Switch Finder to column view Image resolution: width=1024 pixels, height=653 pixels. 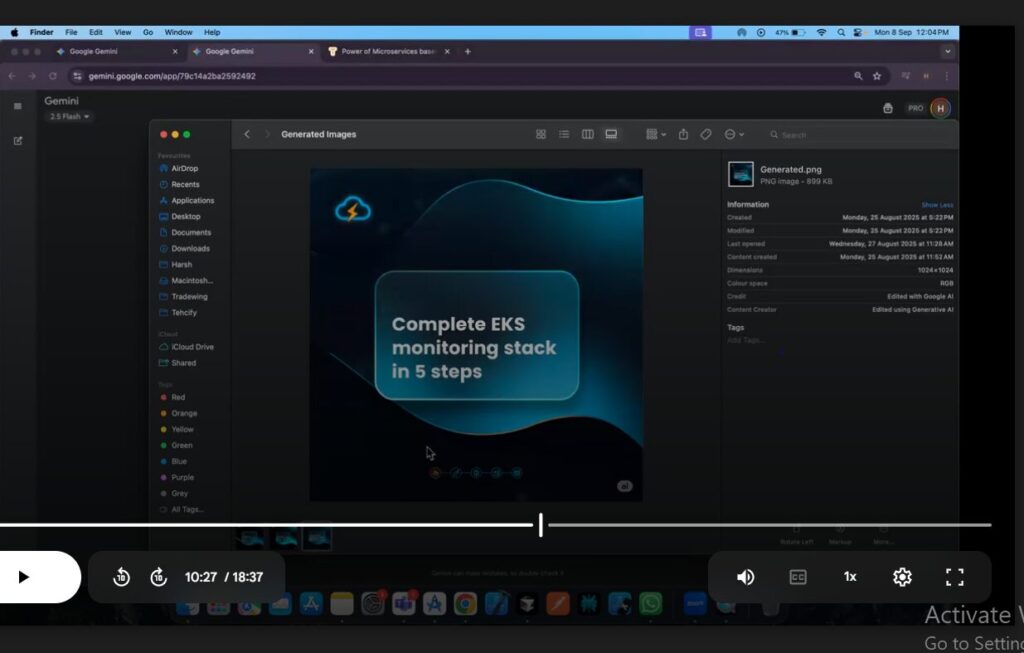[x=587, y=134]
